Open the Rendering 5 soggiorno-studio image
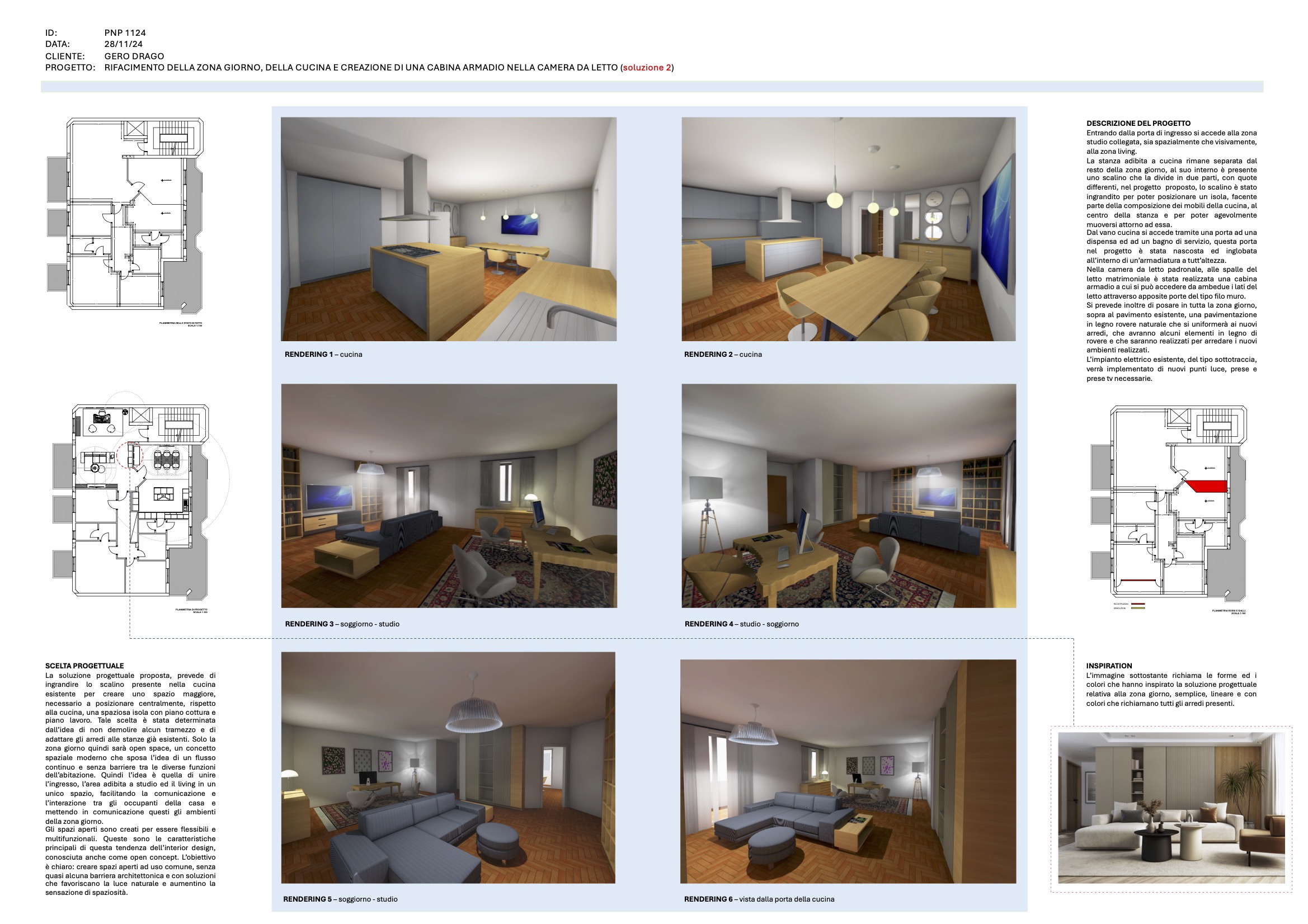The height and width of the screenshot is (924, 1308). pyautogui.click(x=448, y=768)
